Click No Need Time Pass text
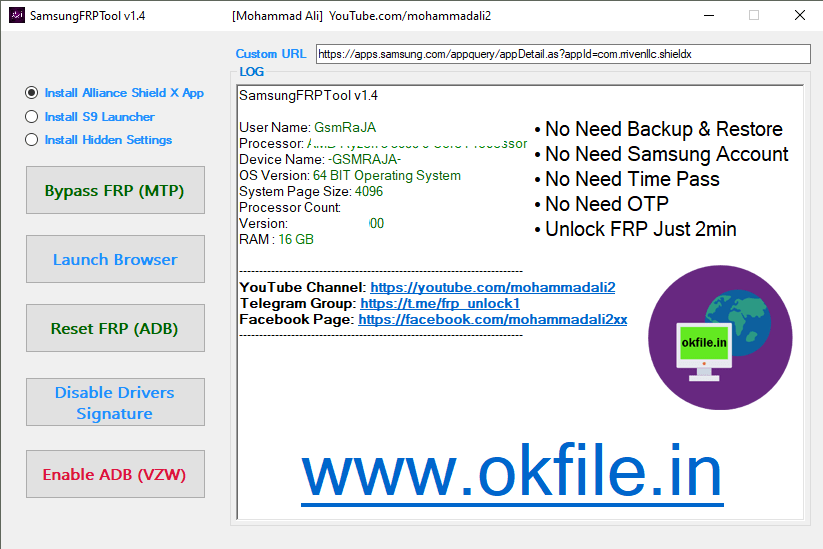Image resolution: width=823 pixels, height=549 pixels. (632, 179)
